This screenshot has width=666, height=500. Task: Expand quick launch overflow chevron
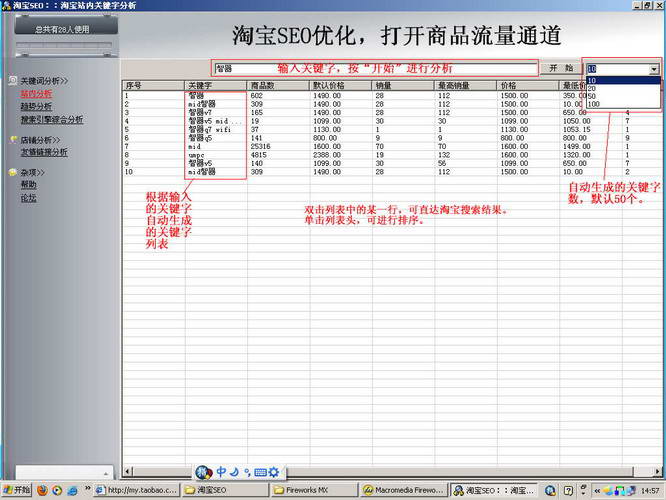click(x=87, y=488)
